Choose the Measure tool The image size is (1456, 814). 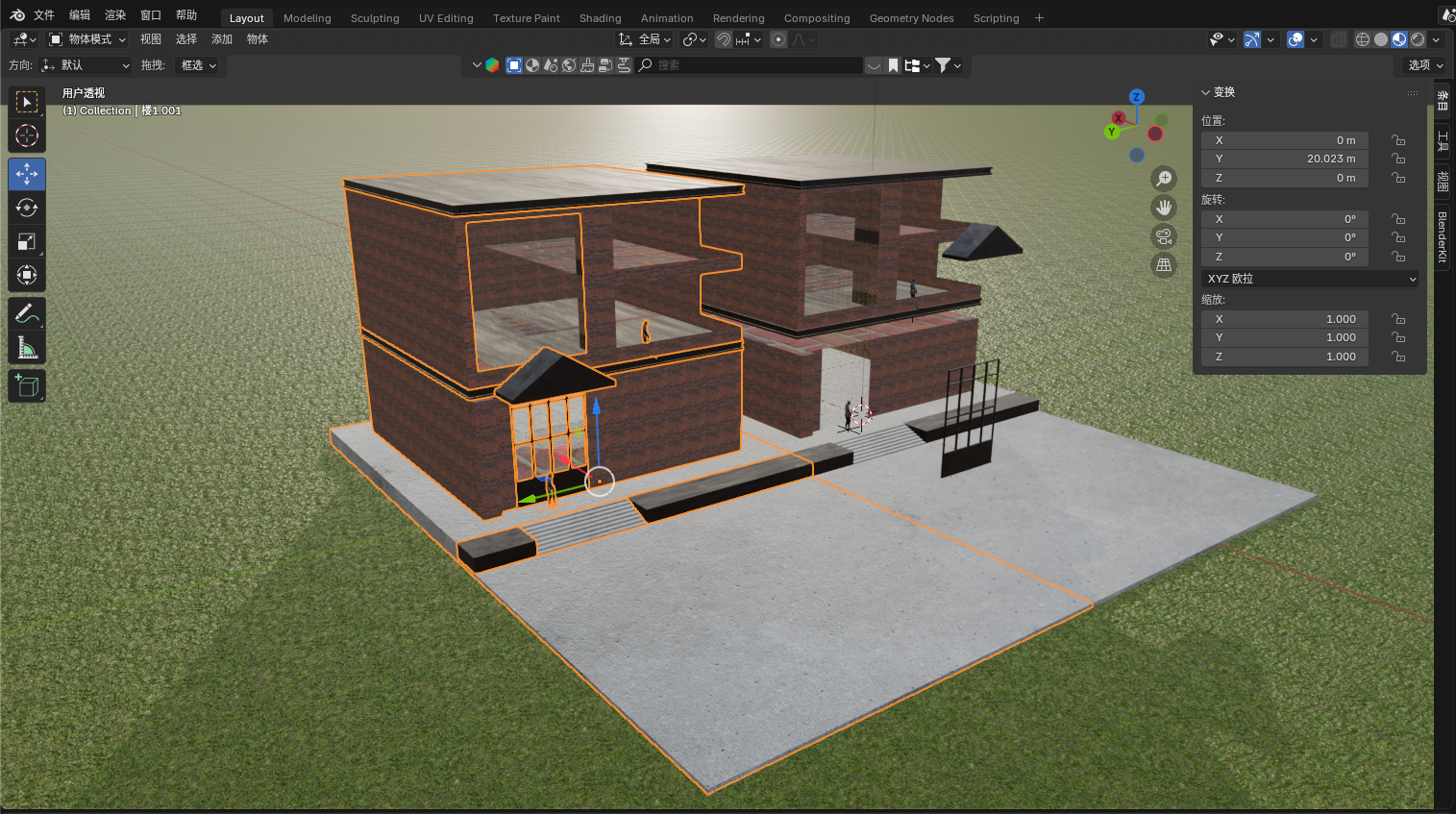(27, 348)
